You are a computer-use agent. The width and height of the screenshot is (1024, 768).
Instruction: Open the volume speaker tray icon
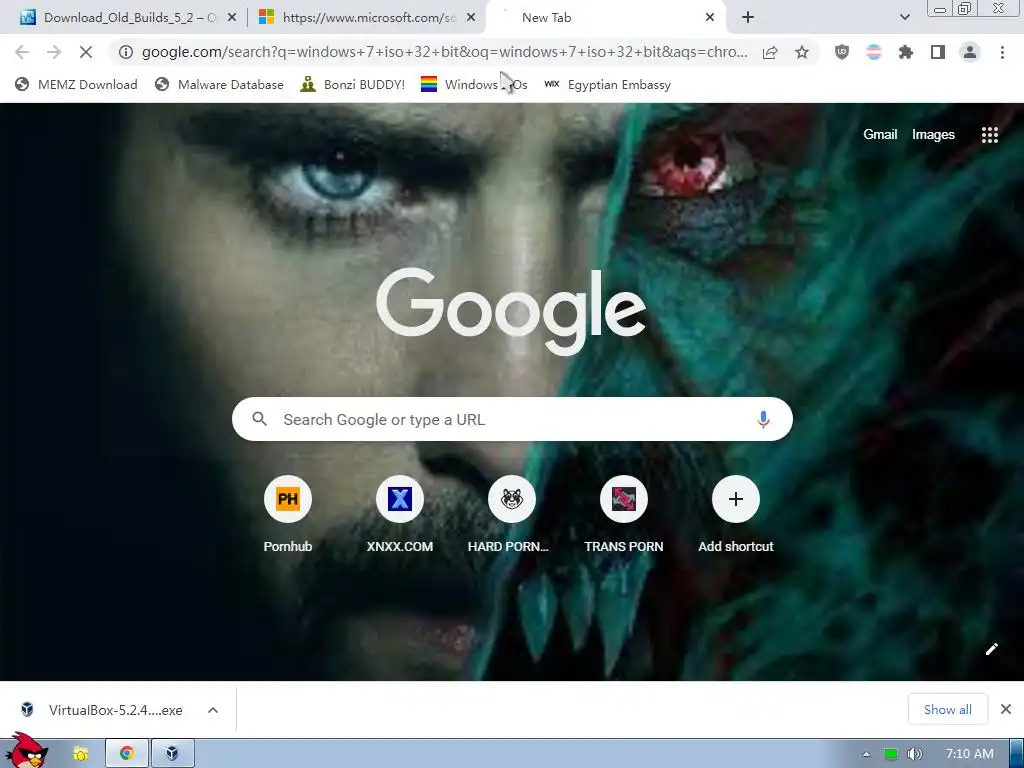tap(915, 754)
